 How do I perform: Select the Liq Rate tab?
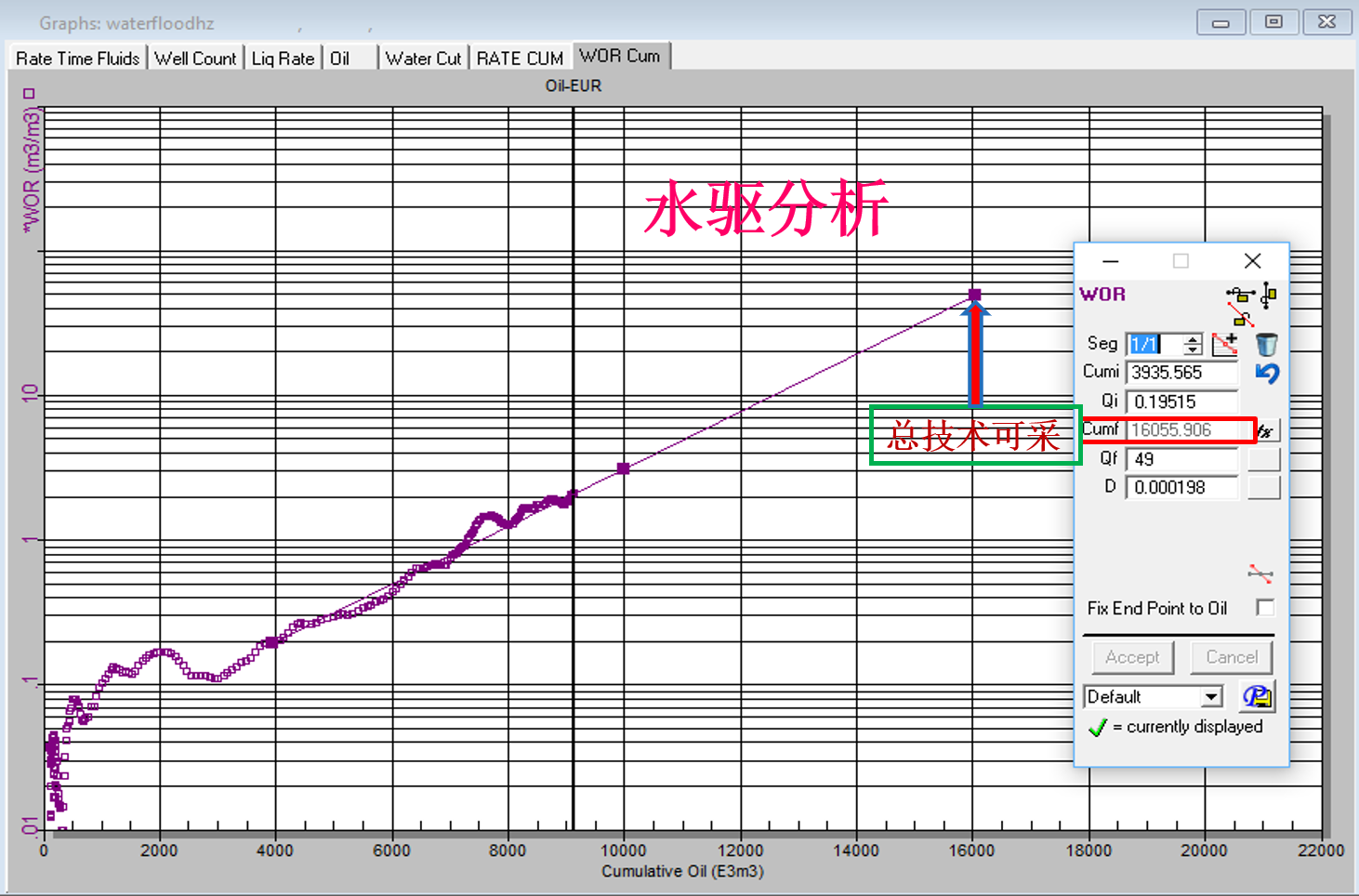(x=284, y=59)
